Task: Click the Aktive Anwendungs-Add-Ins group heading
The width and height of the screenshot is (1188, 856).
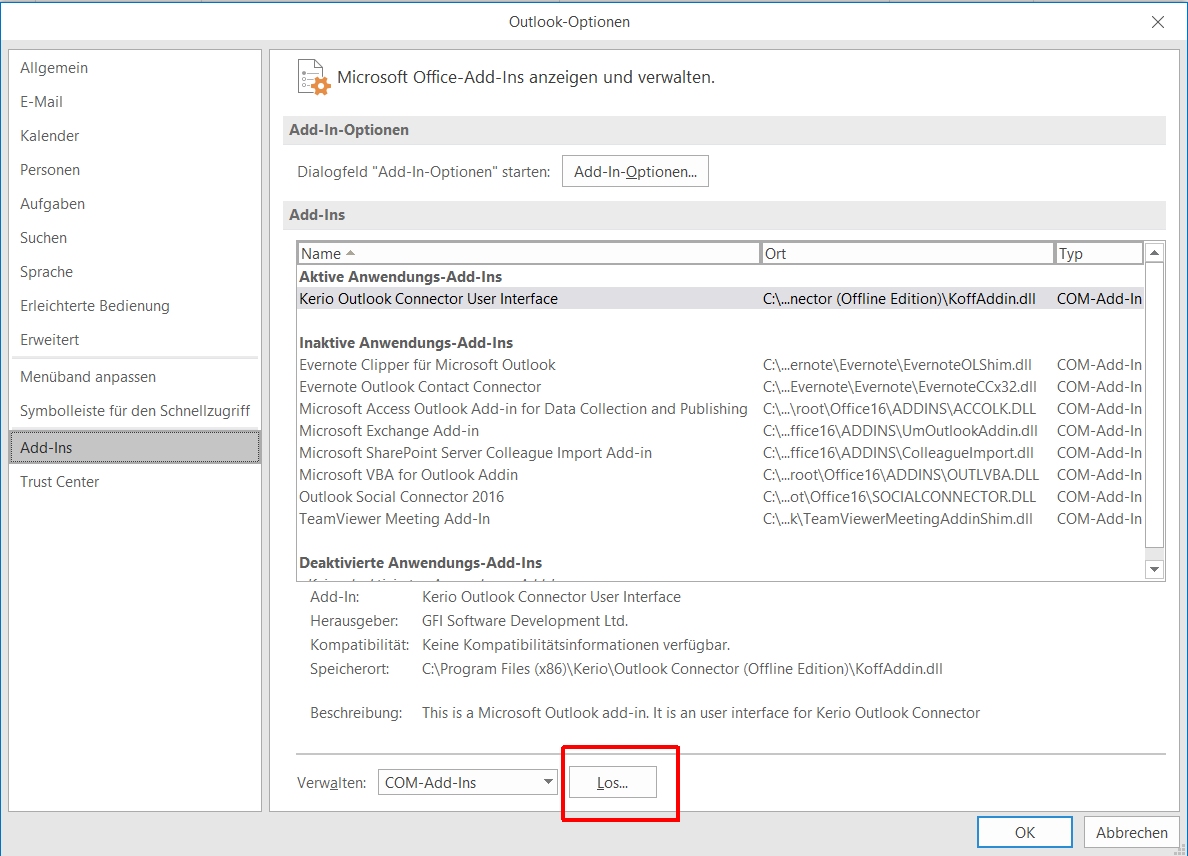Action: tap(400, 276)
